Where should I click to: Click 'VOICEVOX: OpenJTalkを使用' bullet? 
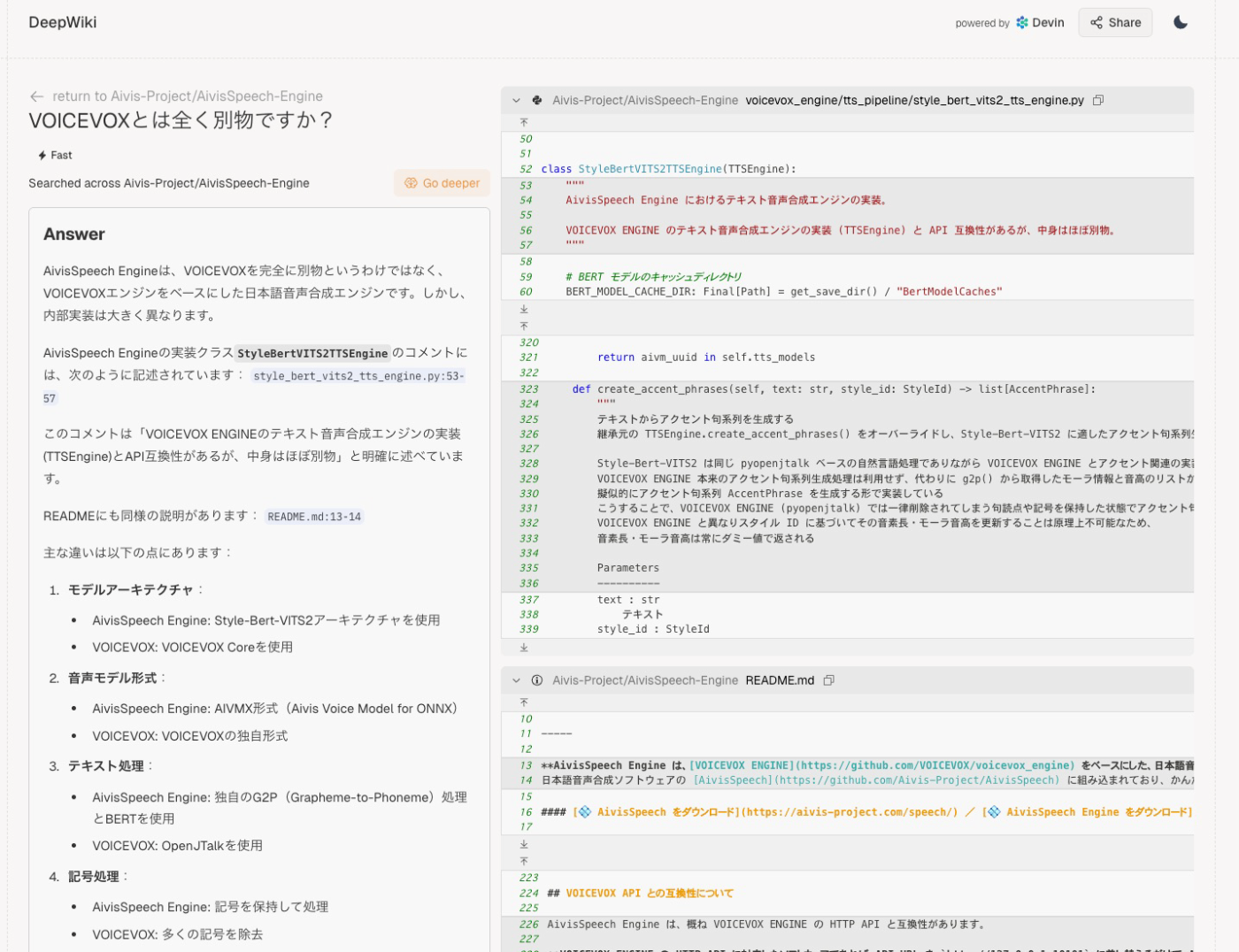178,846
